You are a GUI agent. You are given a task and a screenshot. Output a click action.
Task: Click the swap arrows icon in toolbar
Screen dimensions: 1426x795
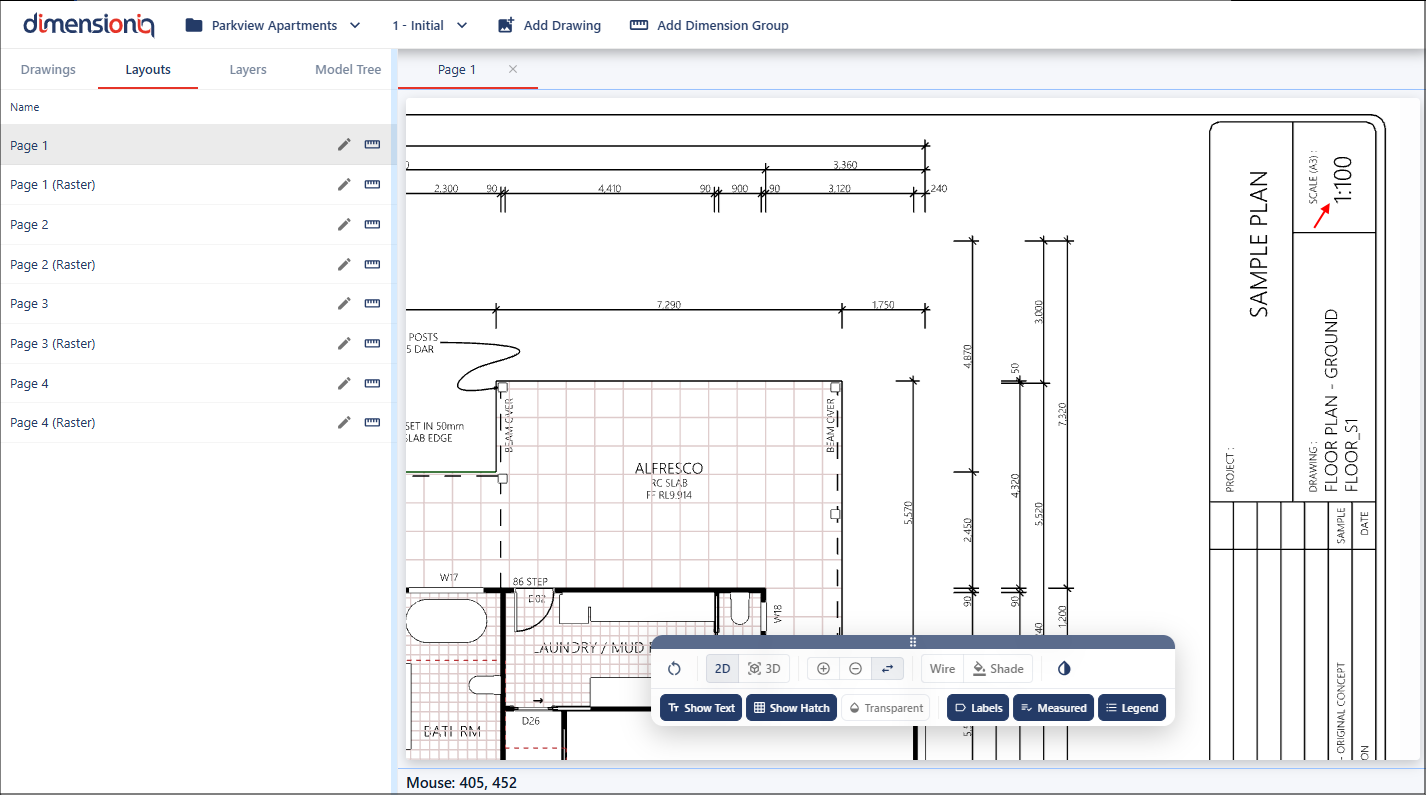click(887, 669)
